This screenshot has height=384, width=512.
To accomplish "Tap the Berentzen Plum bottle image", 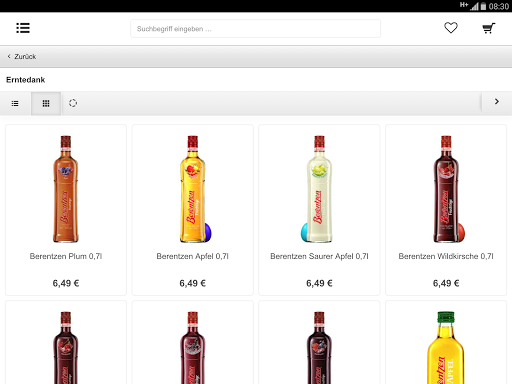I will (66, 189).
